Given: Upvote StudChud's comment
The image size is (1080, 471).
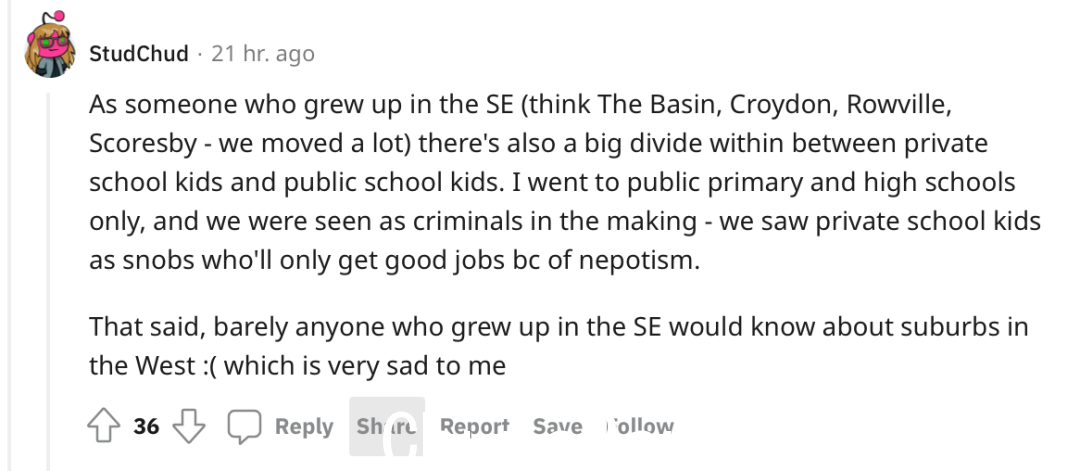Looking at the screenshot, I should point(104,426).
